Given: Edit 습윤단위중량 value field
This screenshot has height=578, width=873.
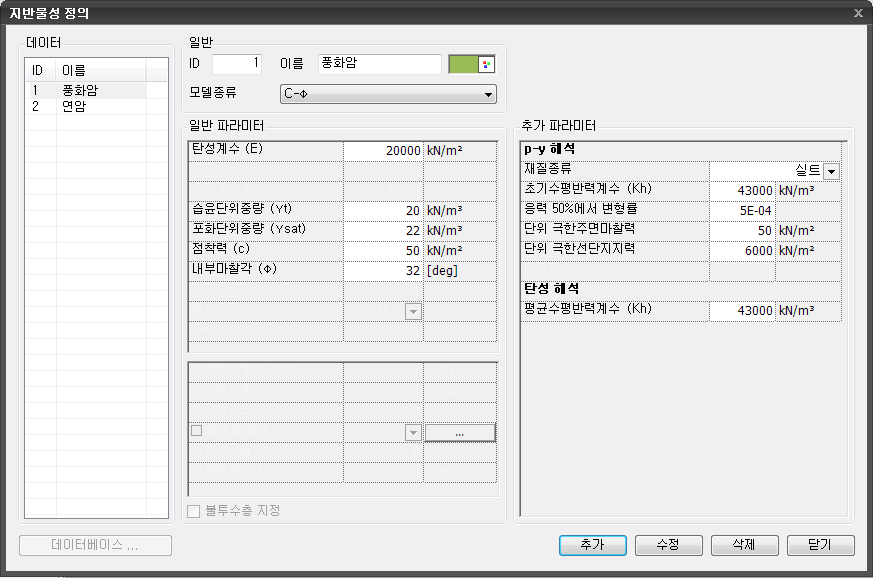Looking at the screenshot, I should pyautogui.click(x=383, y=211).
